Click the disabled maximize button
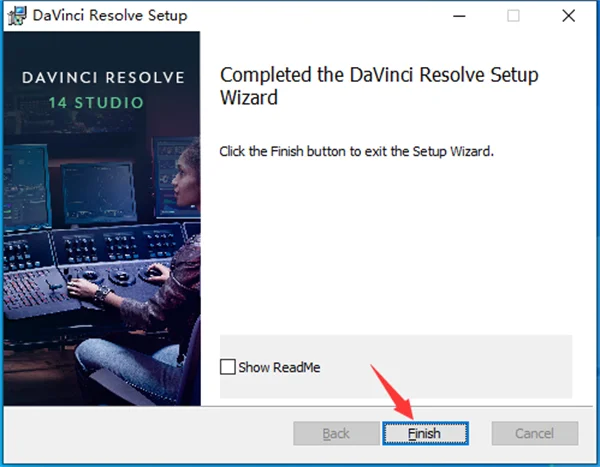The width and height of the screenshot is (600, 467). [513, 16]
